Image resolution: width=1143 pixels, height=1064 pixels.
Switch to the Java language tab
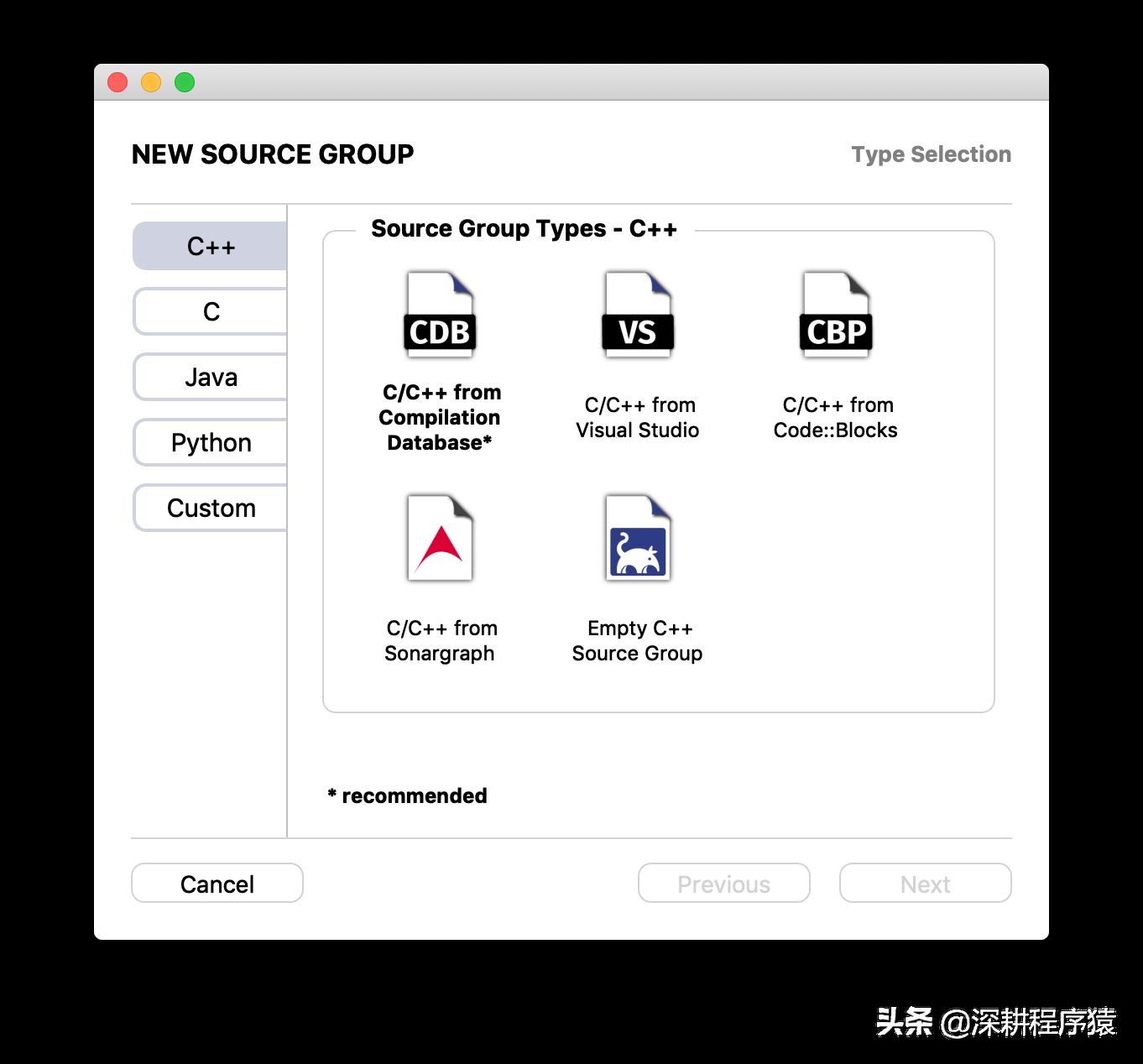(210, 377)
